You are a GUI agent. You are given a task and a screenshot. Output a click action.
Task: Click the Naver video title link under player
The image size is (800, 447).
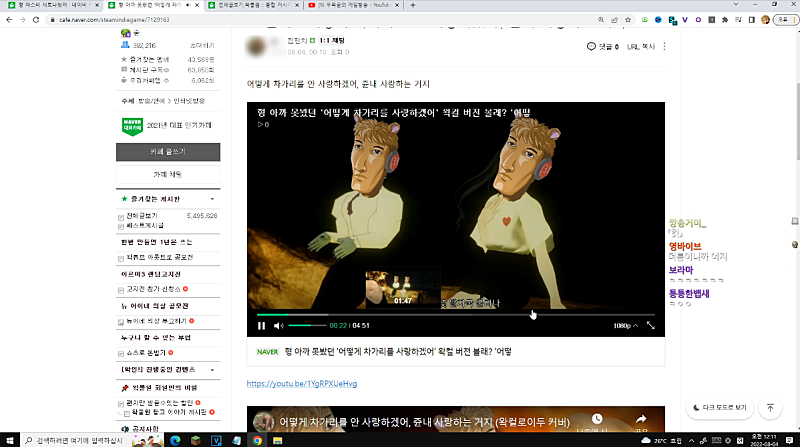click(x=398, y=352)
